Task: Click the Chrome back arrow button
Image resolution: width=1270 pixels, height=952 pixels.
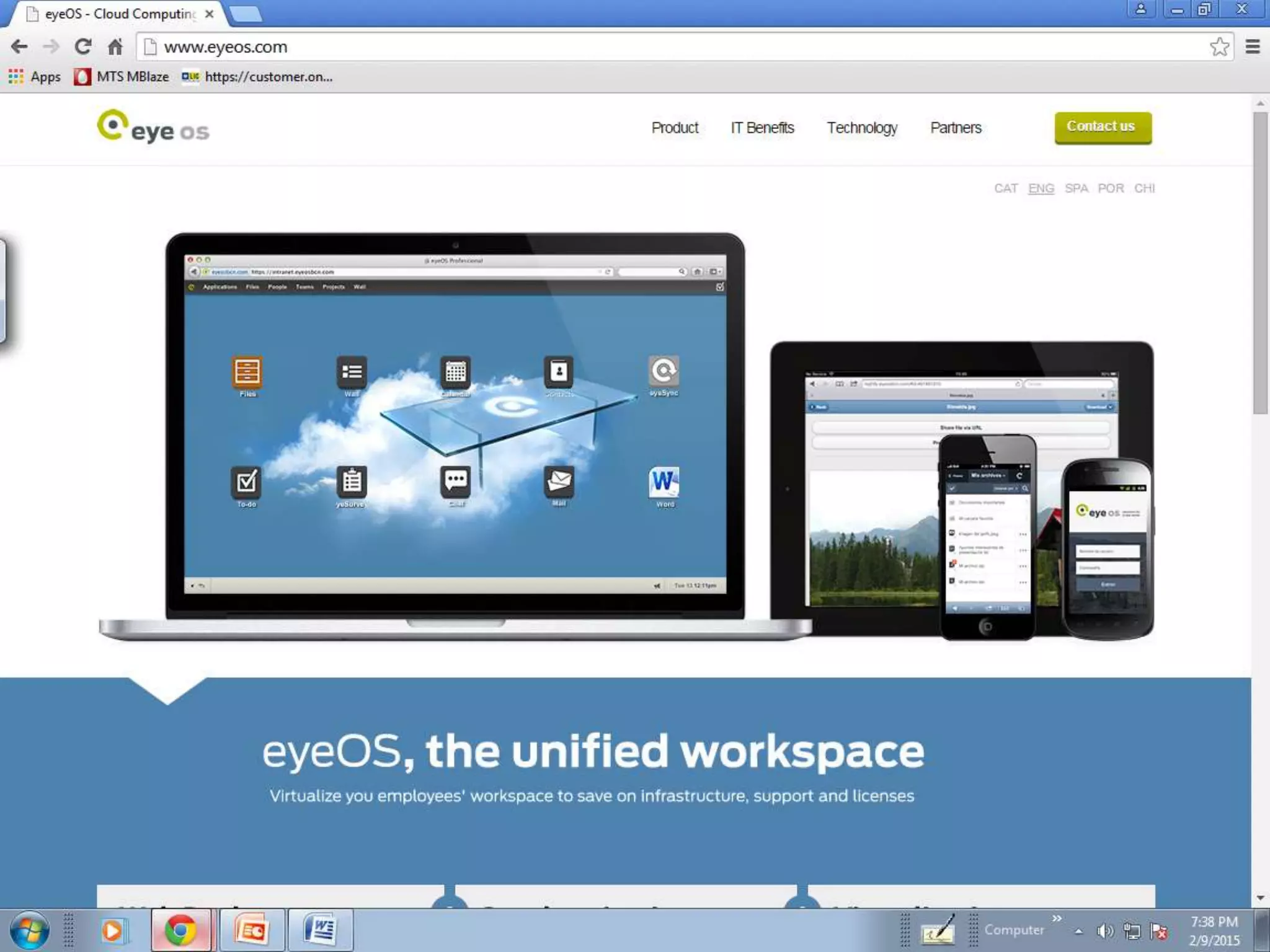Action: (x=19, y=46)
